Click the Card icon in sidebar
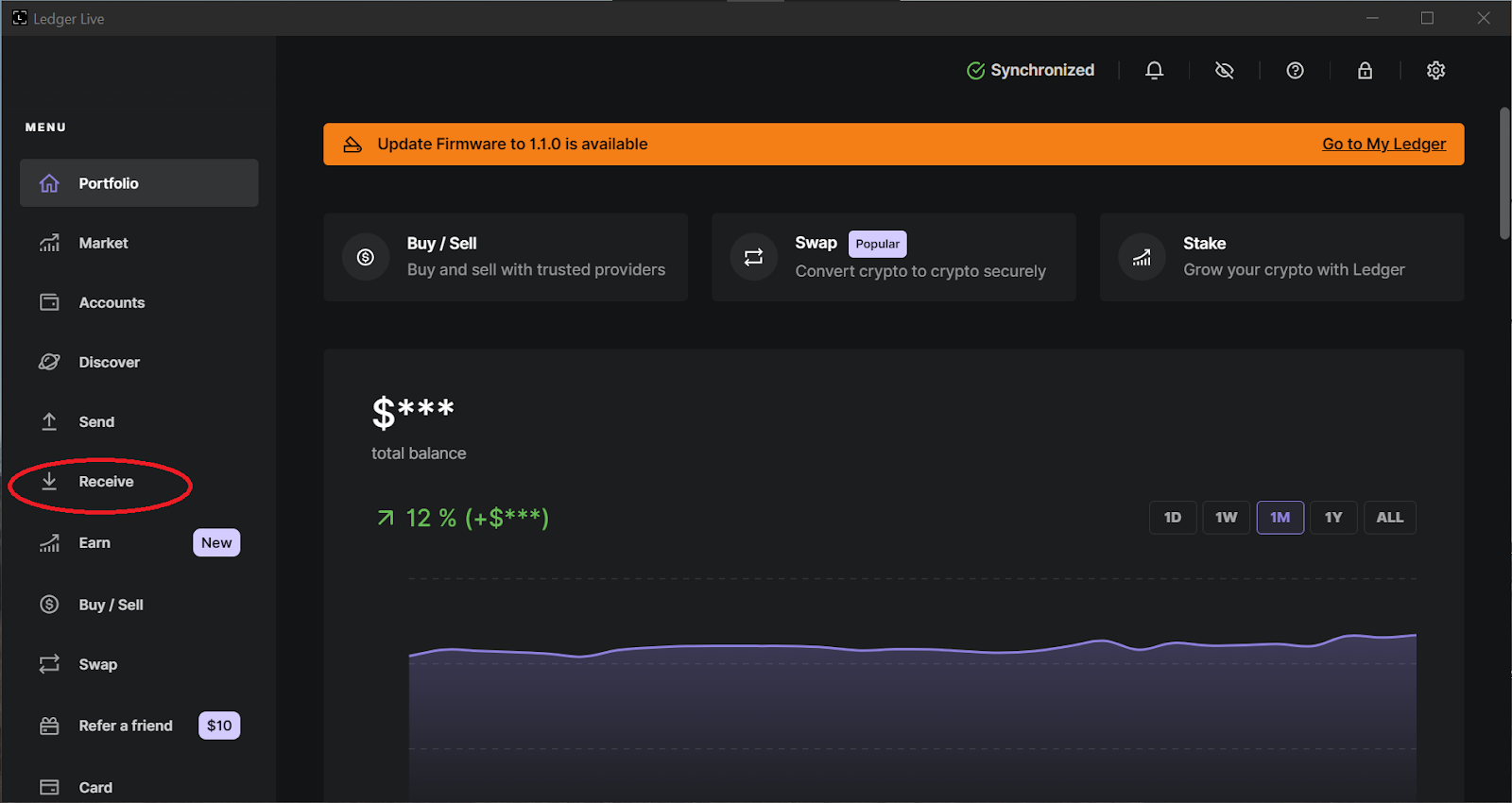1512x803 pixels. point(49,787)
